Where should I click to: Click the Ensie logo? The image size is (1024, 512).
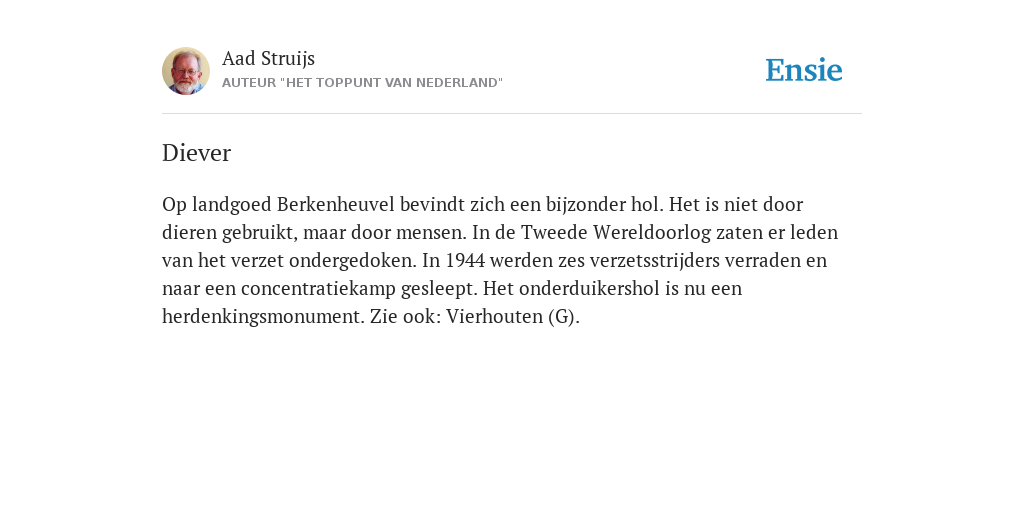pos(804,70)
